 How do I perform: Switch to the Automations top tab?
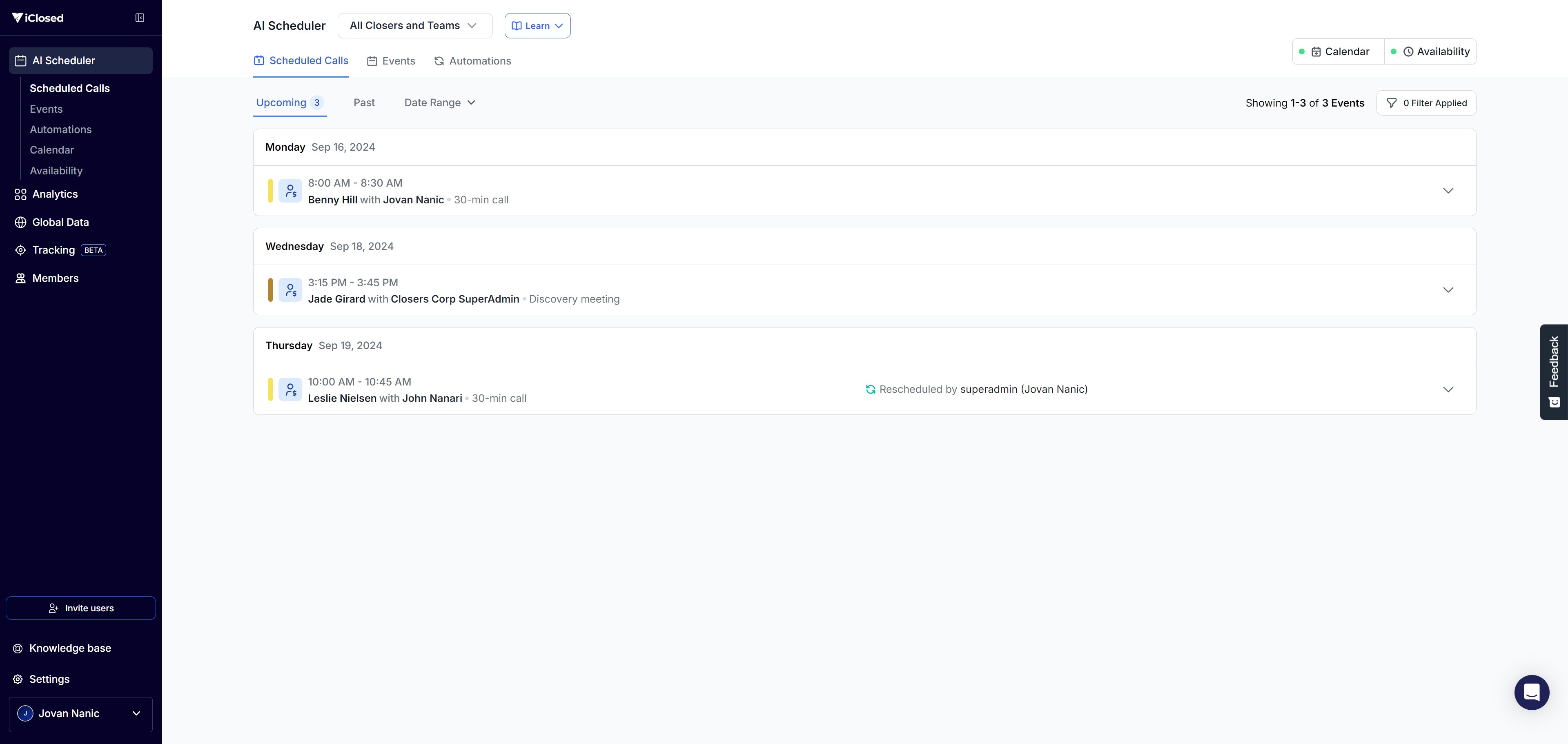tap(472, 61)
